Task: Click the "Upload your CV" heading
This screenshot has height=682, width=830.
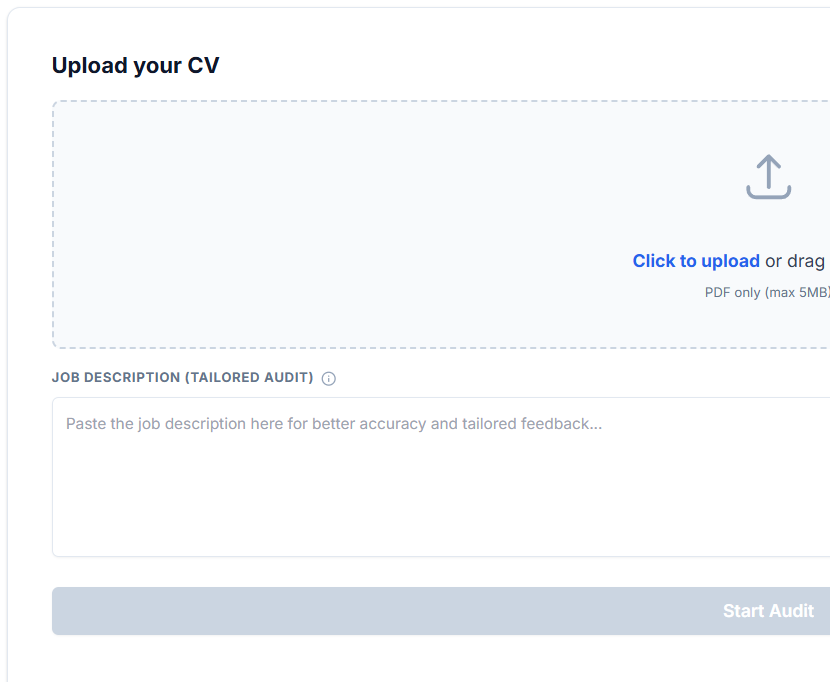Action: tap(135, 66)
